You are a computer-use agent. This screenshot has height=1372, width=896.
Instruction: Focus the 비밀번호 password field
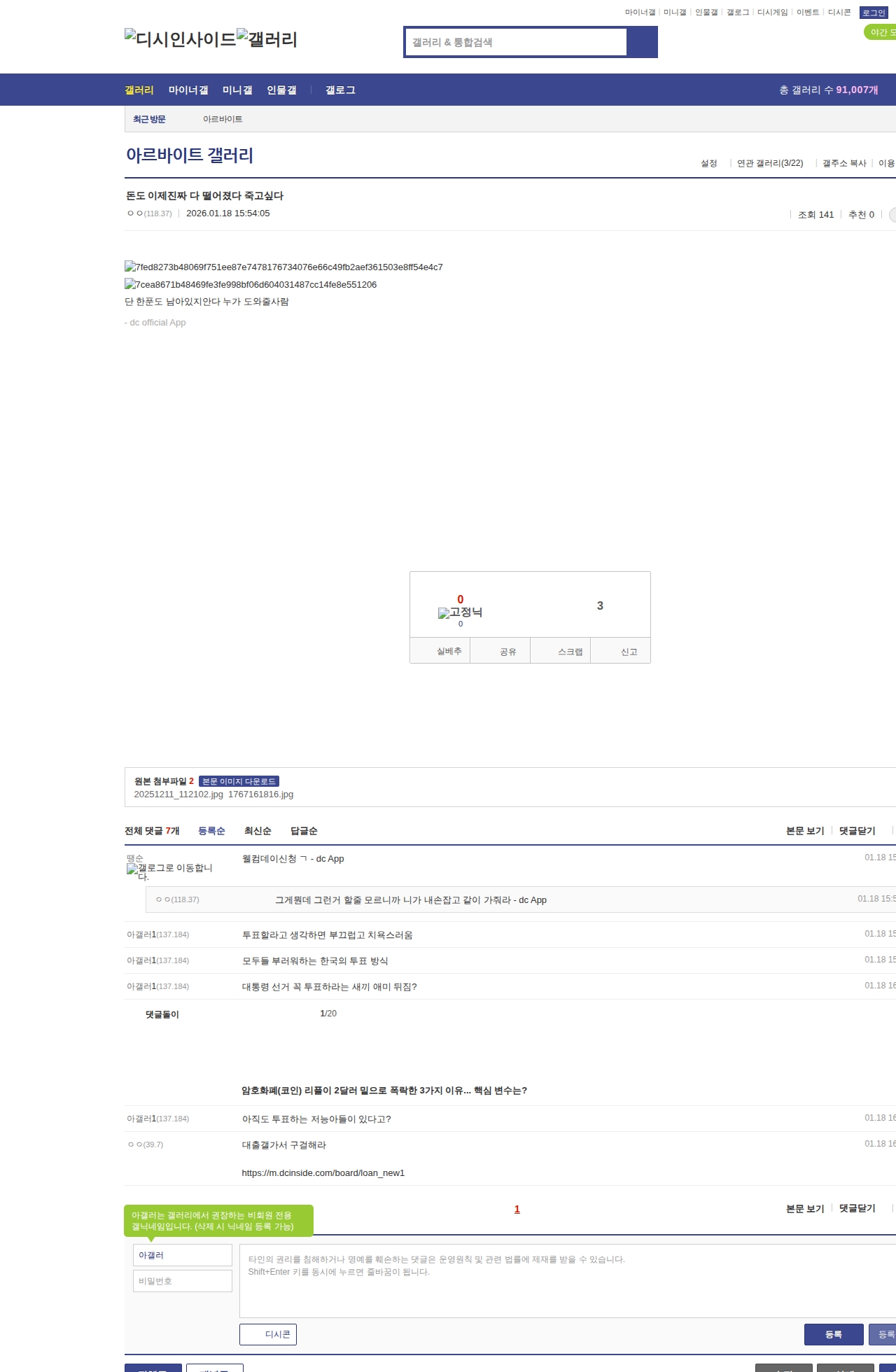tap(182, 1281)
